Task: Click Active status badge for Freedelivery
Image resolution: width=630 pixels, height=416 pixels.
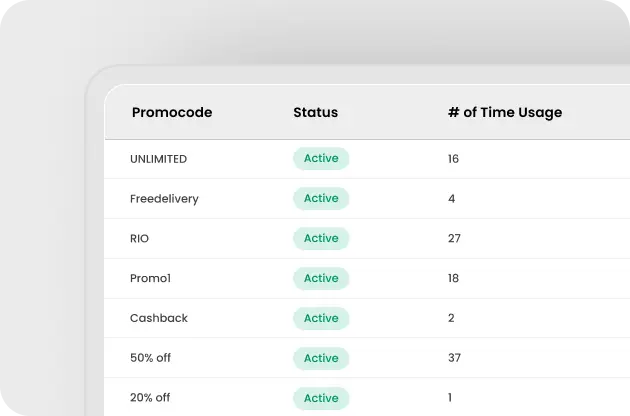Action: click(321, 198)
